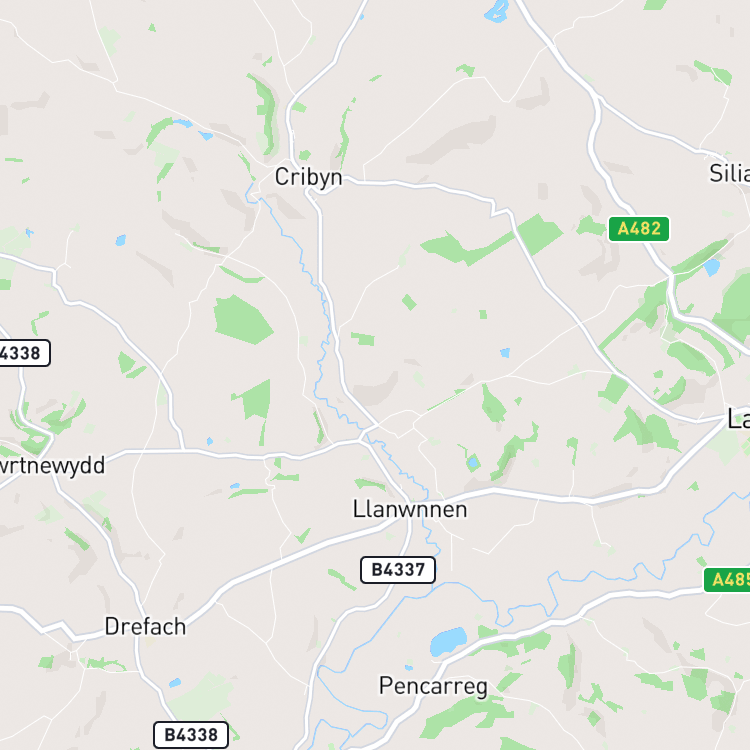Click the cut-off 4338 badge at left edge
Image resolution: width=750 pixels, height=750 pixels.
pyautogui.click(x=24, y=353)
